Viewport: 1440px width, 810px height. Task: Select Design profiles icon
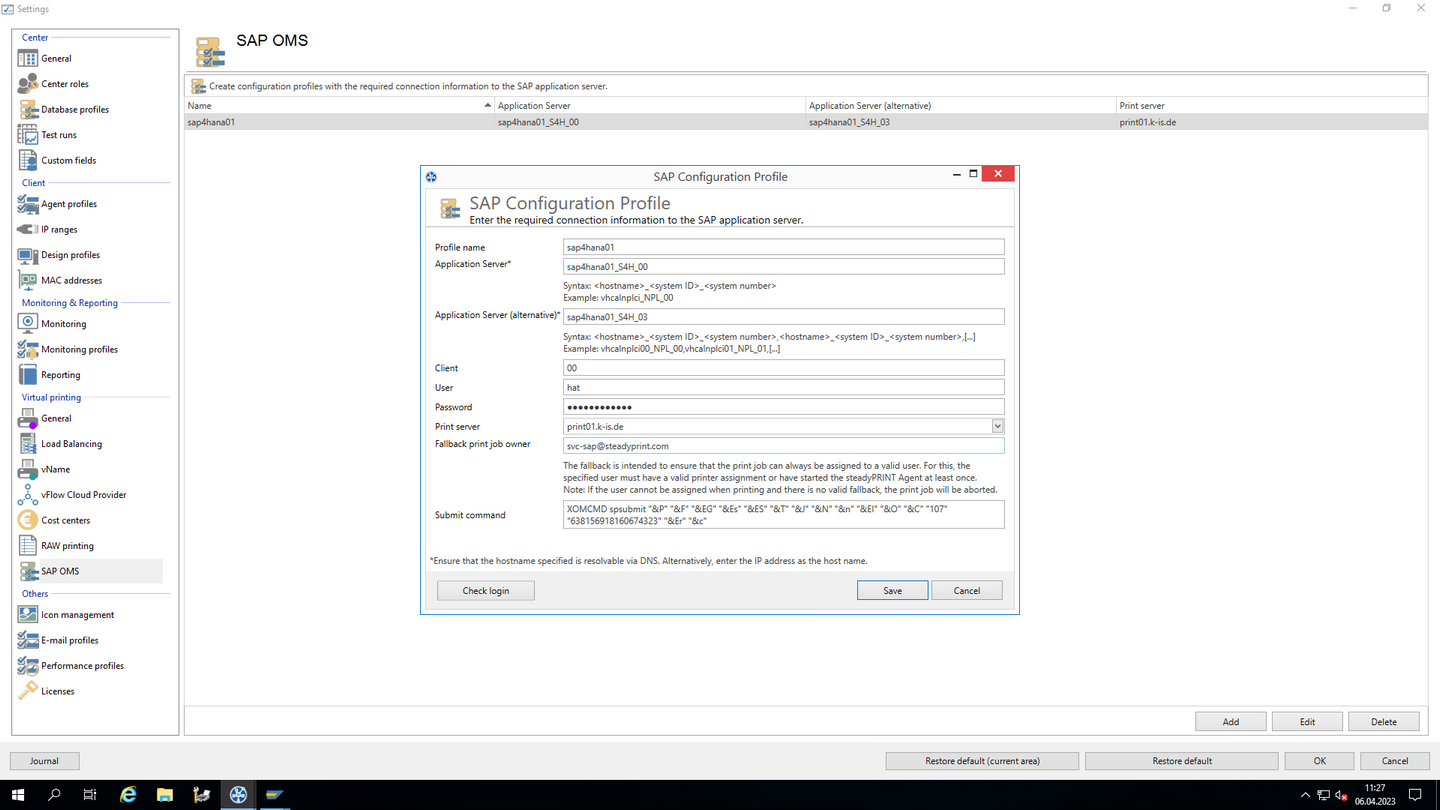click(28, 255)
